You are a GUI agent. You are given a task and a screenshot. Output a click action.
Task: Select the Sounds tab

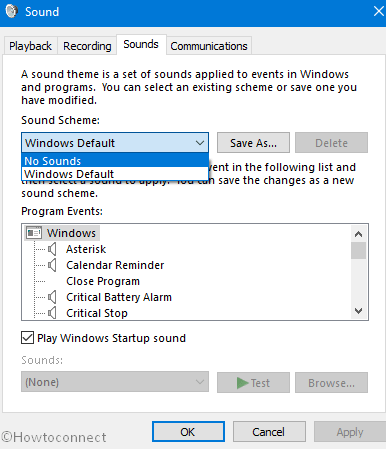point(141,44)
